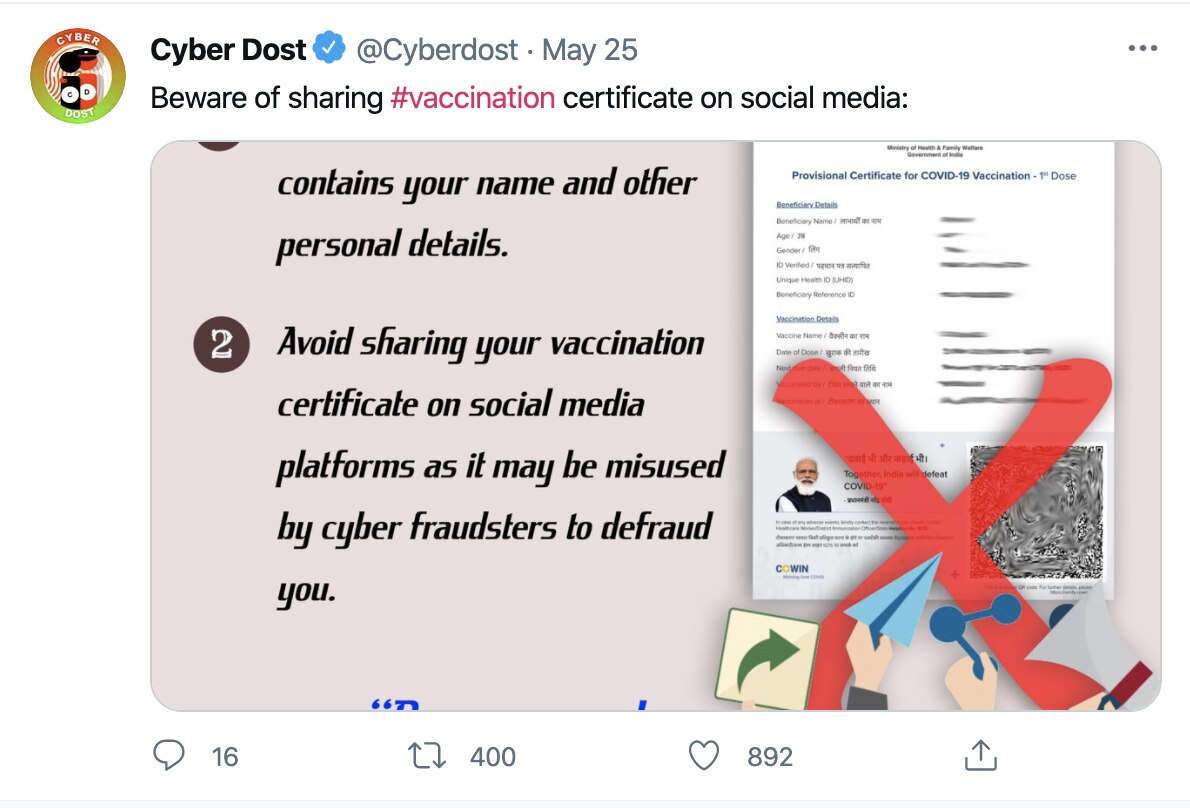
Task: Click the reply speech bubble icon
Action: pyautogui.click(x=169, y=755)
